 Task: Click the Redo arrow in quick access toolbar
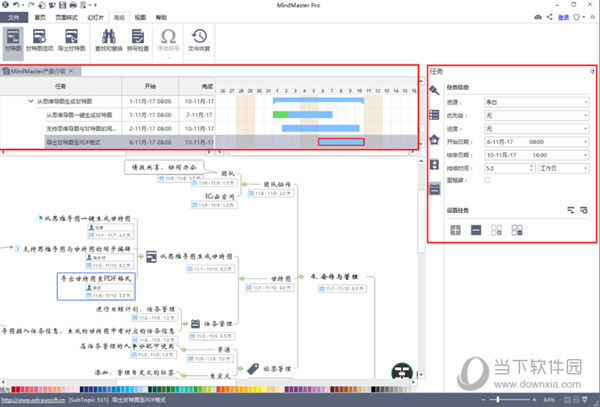pyautogui.click(x=31, y=5)
